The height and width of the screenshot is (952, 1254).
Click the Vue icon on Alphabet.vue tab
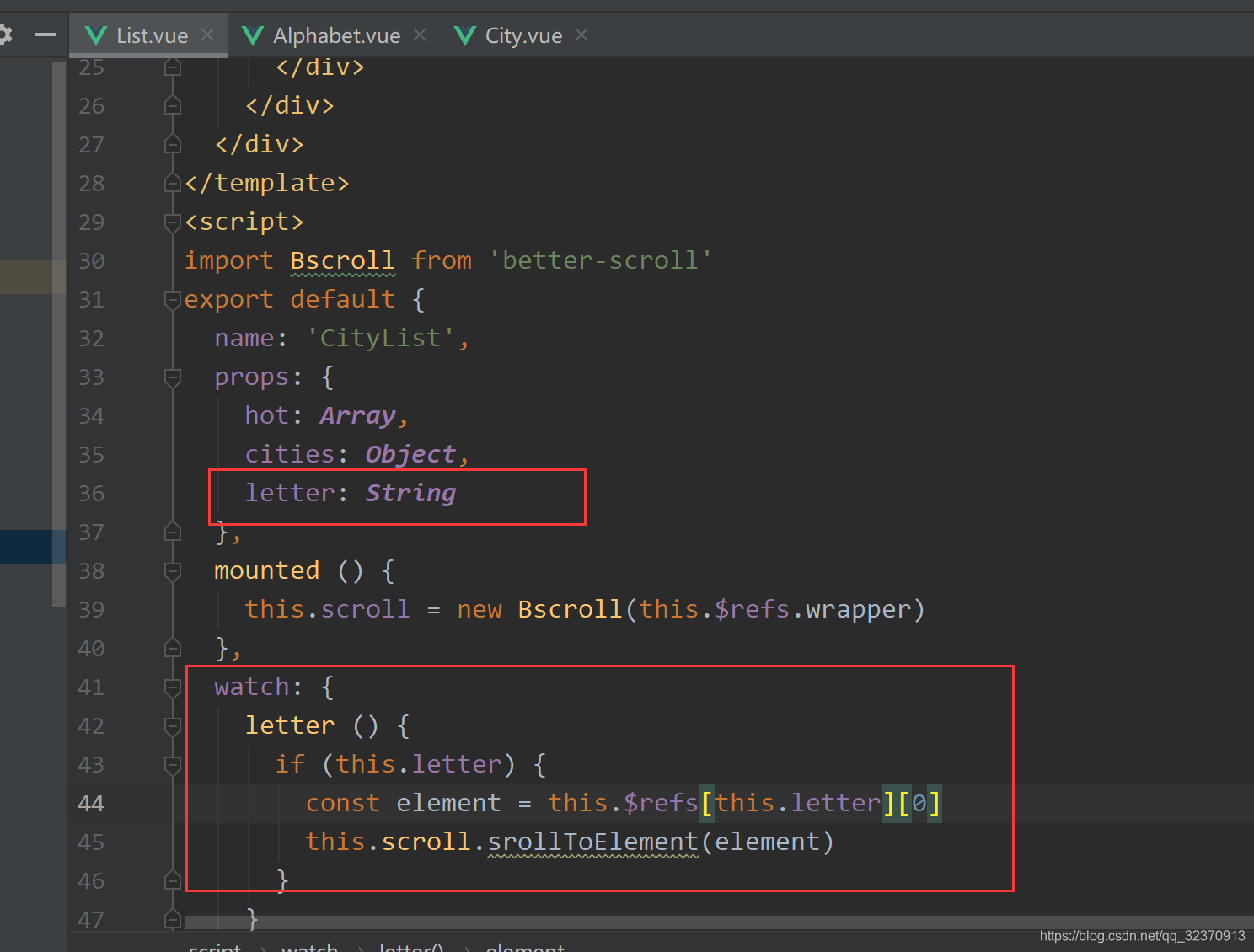(253, 35)
